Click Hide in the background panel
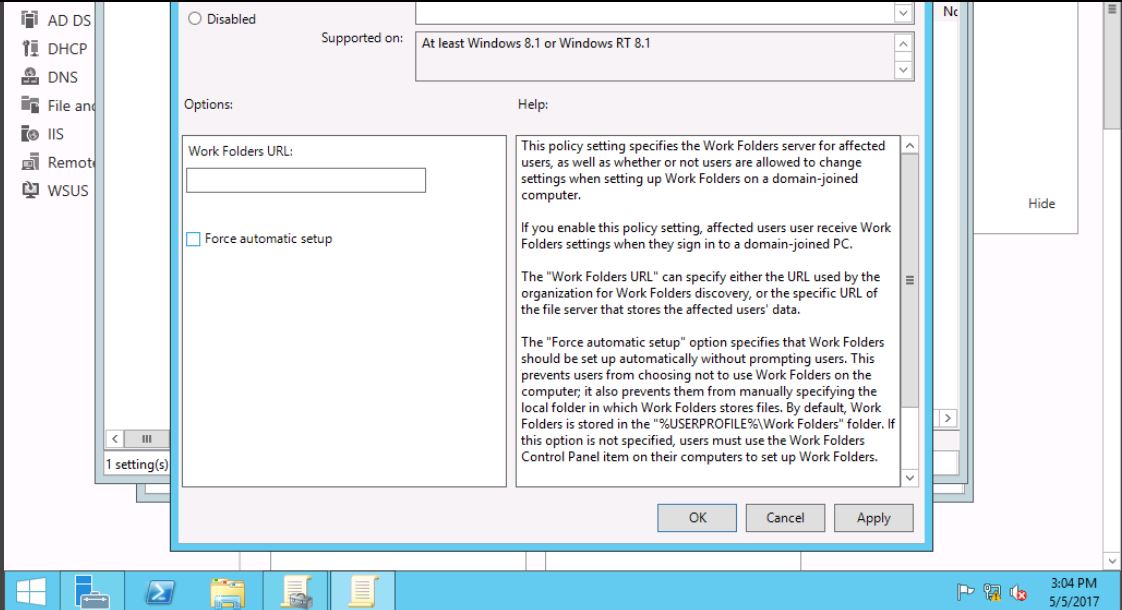The width and height of the screenshot is (1122, 610). pos(1041,204)
